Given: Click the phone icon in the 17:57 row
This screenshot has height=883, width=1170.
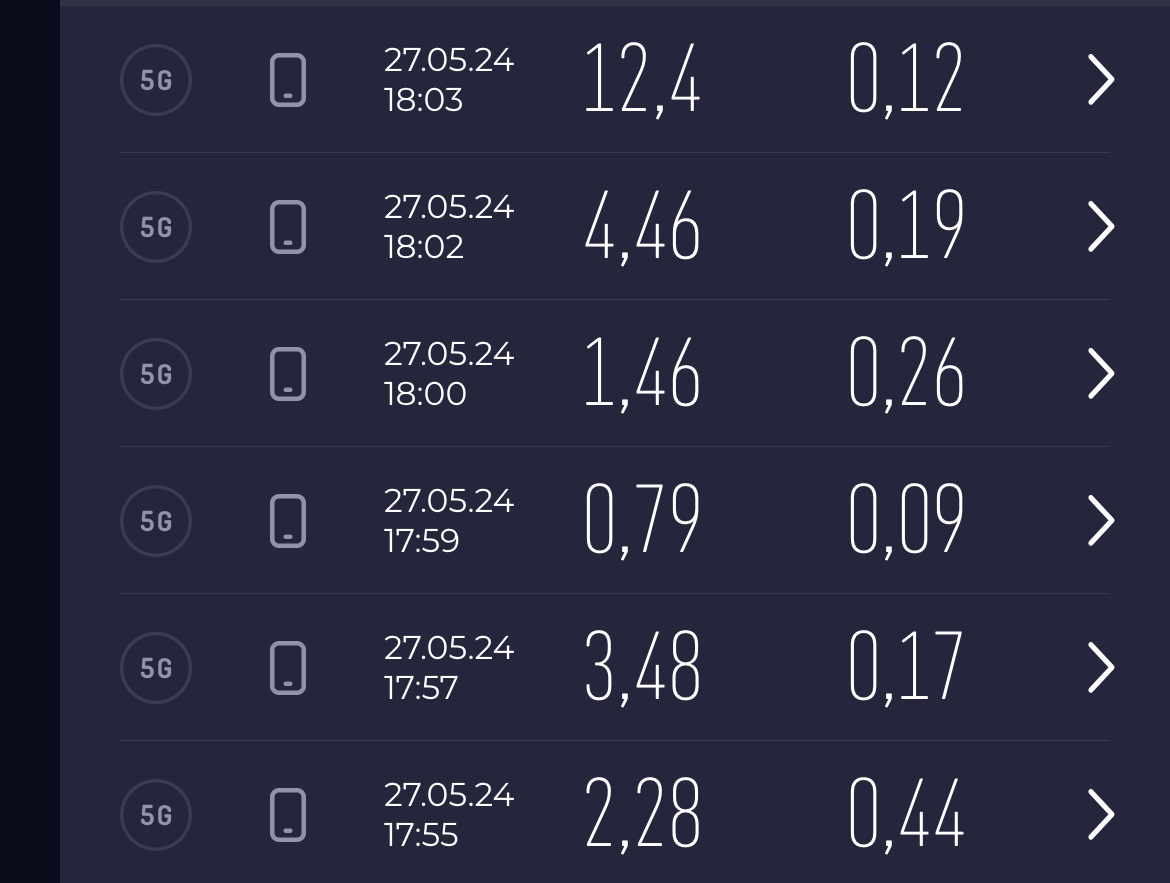Looking at the screenshot, I should coord(288,668).
